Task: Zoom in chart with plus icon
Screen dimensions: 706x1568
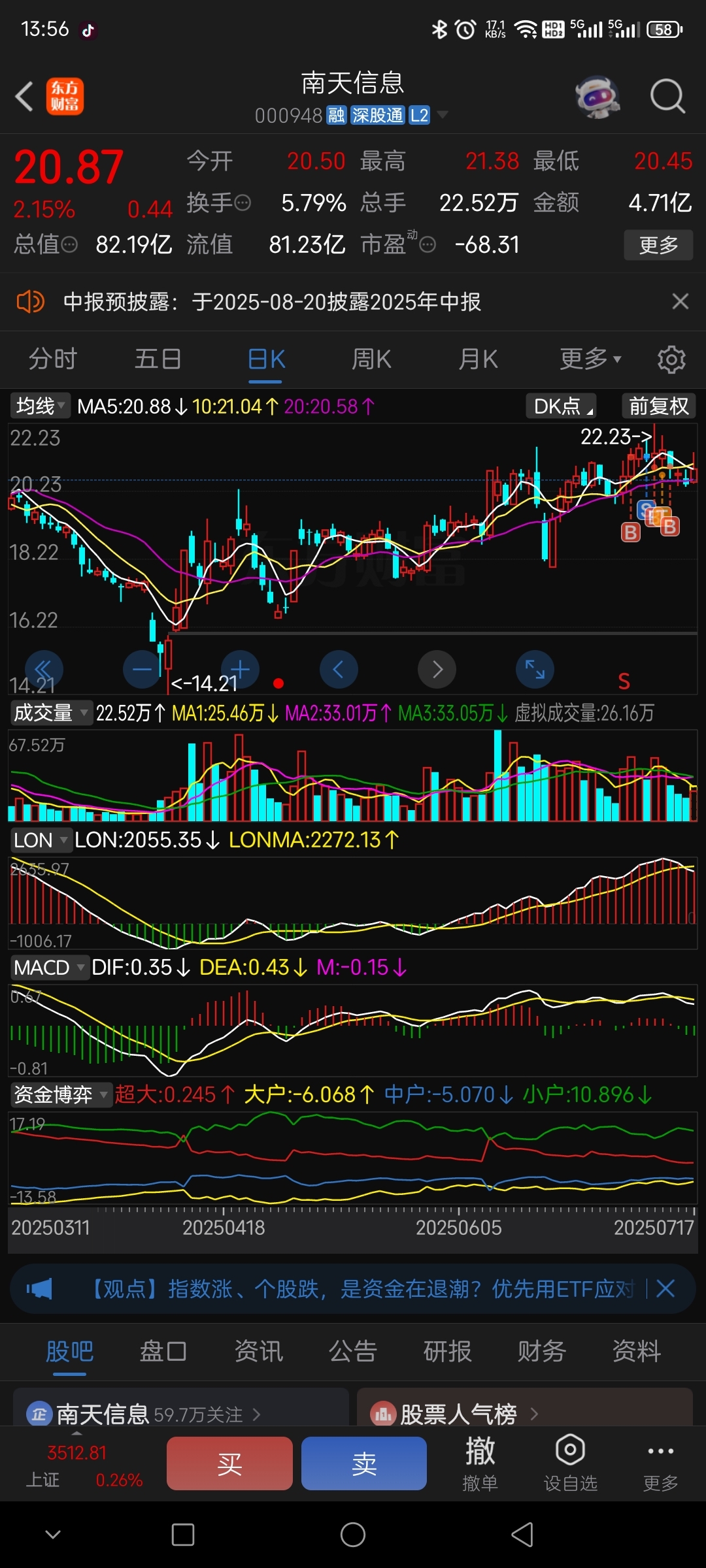Action: pyautogui.click(x=240, y=670)
